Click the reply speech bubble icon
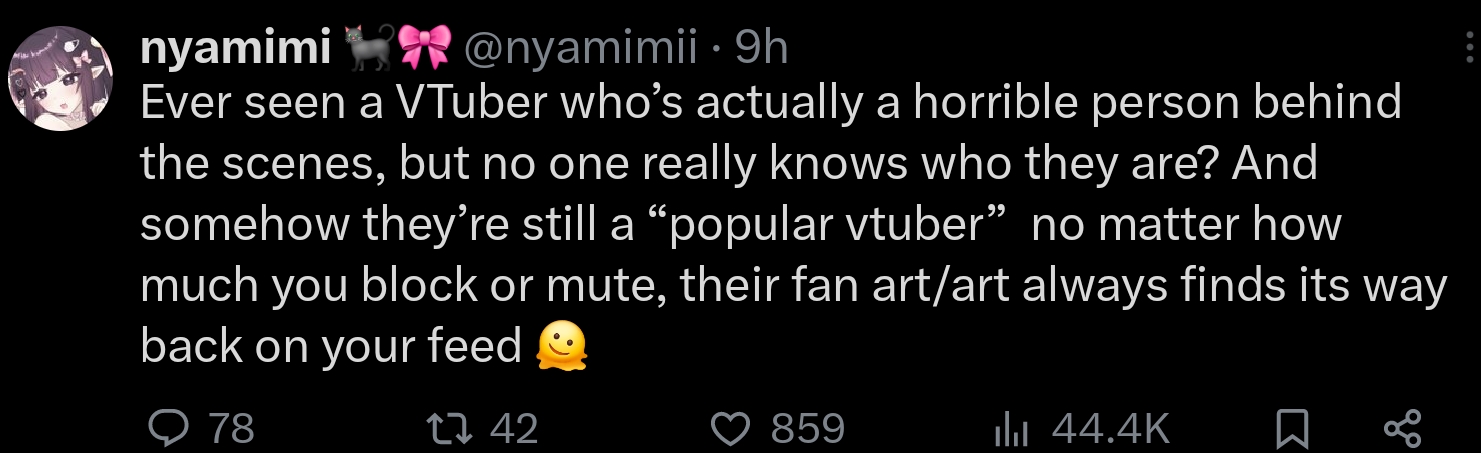1481x453 pixels. coord(164,429)
